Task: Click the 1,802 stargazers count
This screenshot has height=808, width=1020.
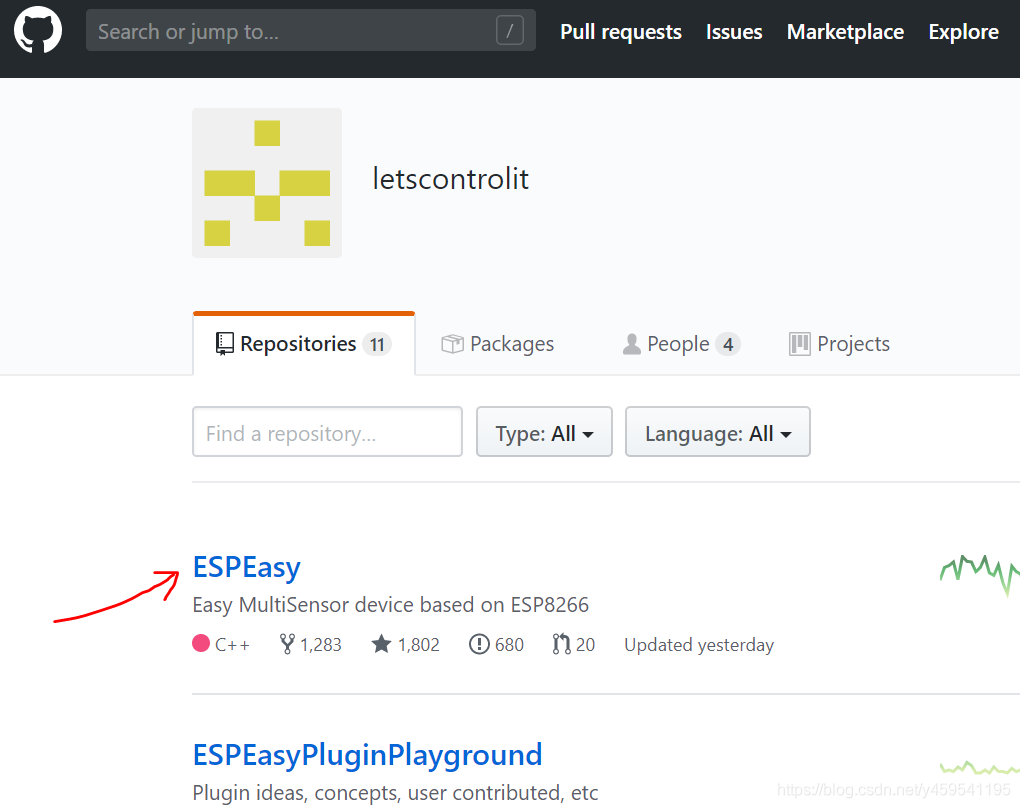Action: click(418, 645)
